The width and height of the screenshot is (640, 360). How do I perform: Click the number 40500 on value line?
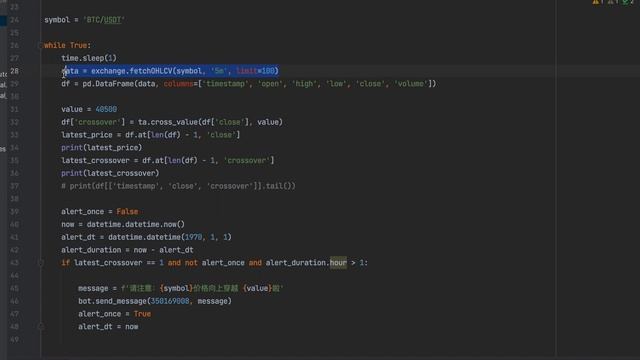pos(106,109)
